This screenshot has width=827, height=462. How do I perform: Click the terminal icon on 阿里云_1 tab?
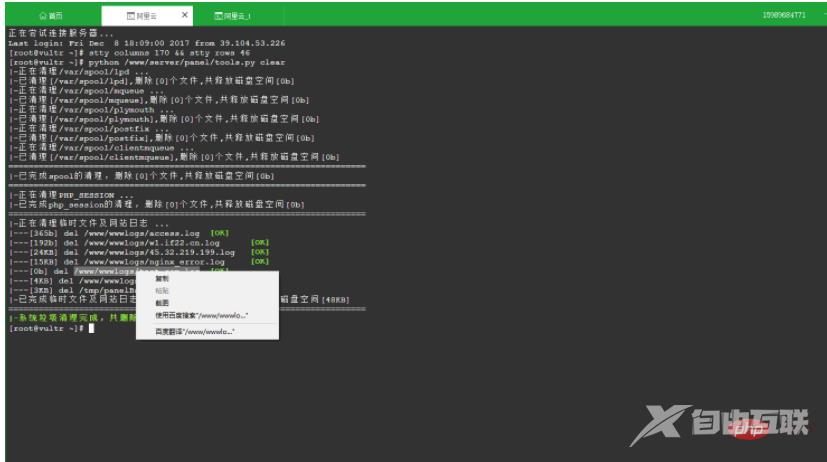pos(219,16)
